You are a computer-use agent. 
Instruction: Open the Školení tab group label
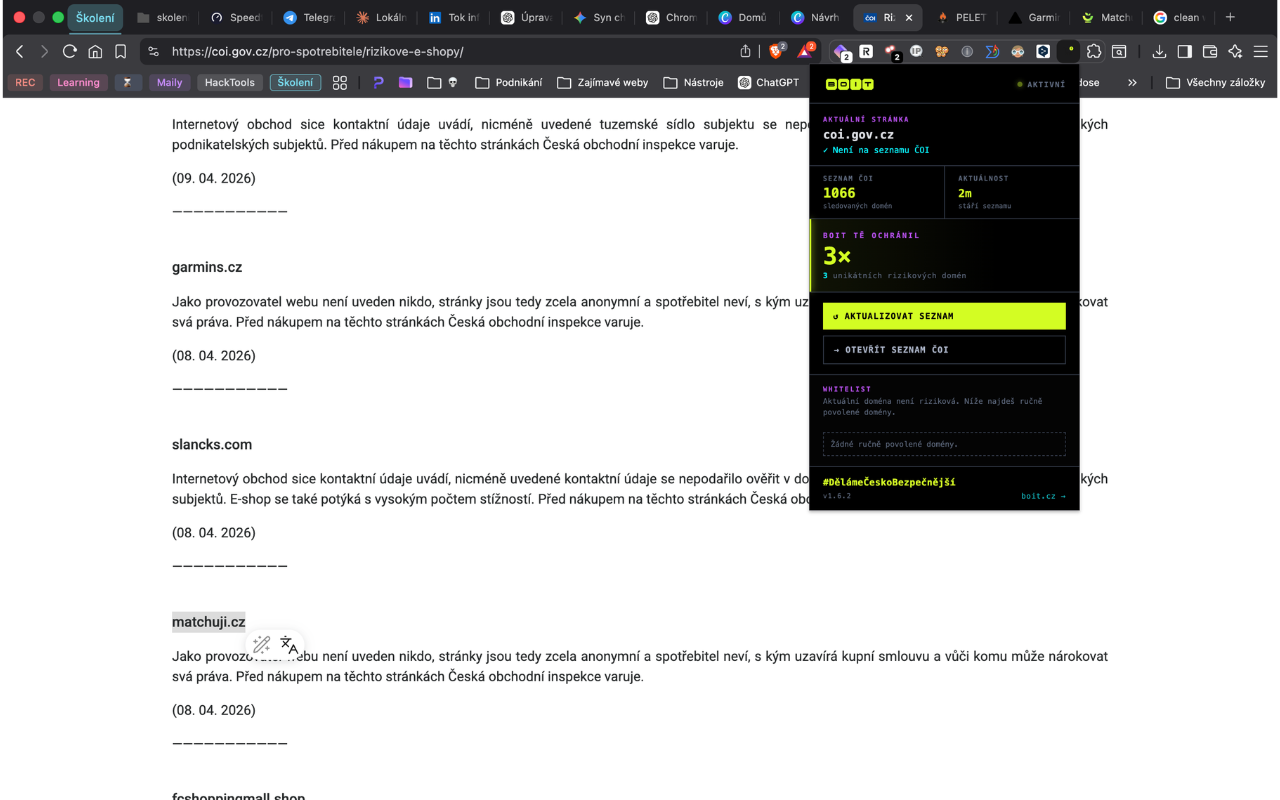coord(95,17)
